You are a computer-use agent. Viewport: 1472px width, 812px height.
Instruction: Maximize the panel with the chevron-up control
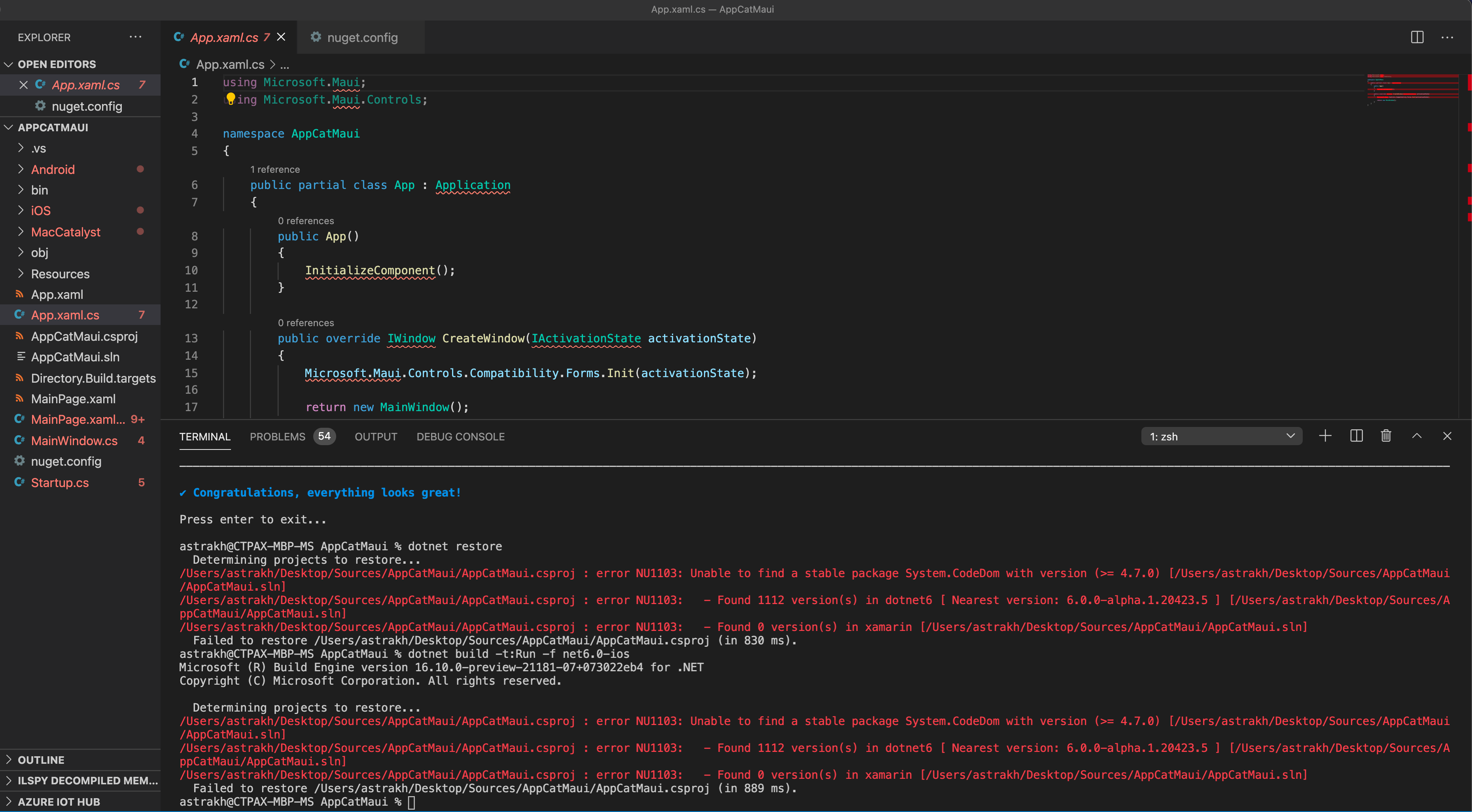pyautogui.click(x=1417, y=436)
